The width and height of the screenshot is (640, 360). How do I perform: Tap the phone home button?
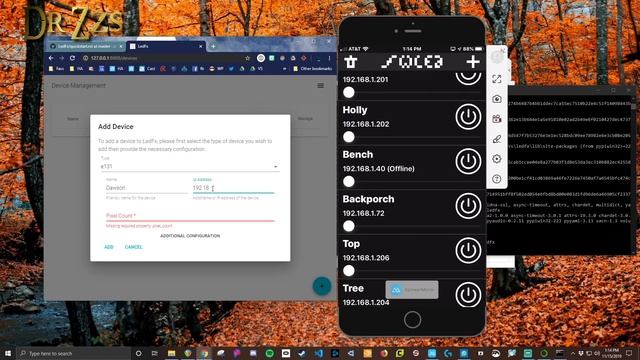pyautogui.click(x=412, y=320)
